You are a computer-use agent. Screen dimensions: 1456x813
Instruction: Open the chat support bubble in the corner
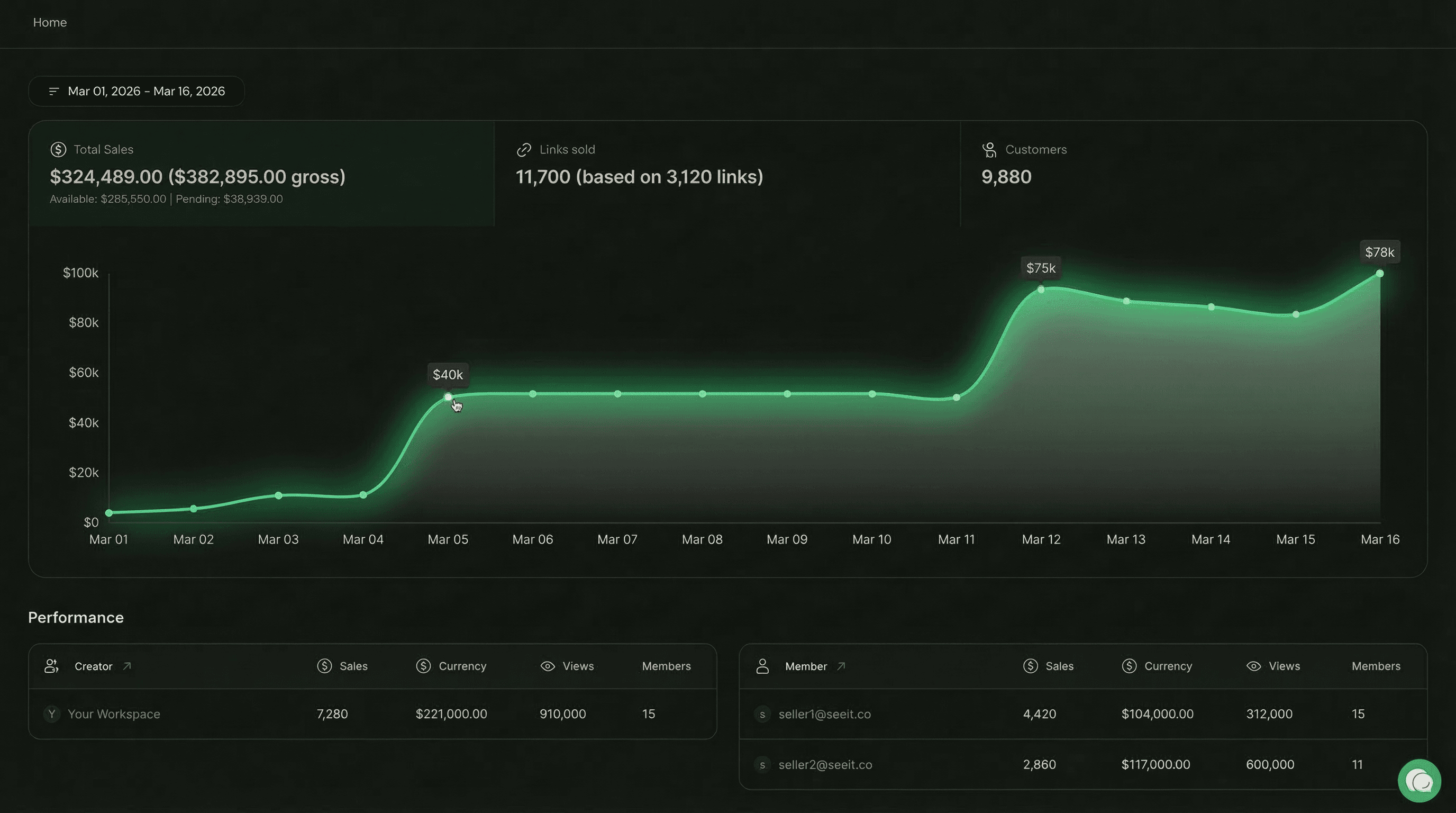tap(1419, 780)
